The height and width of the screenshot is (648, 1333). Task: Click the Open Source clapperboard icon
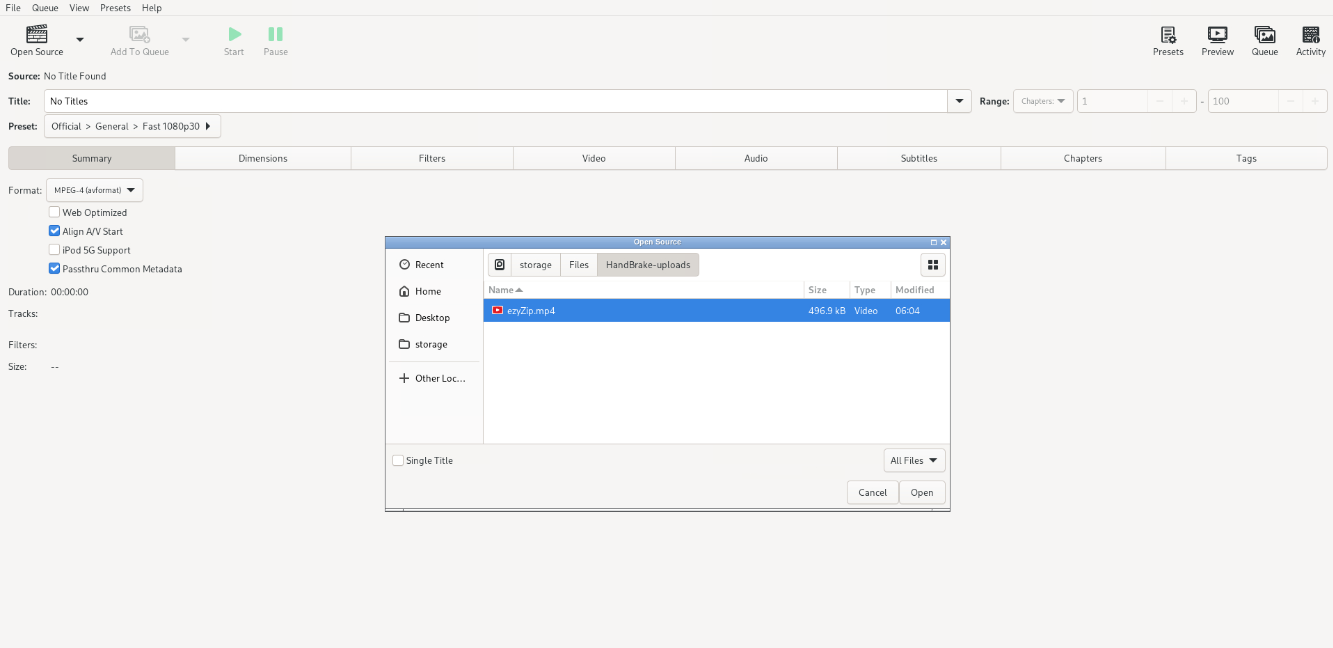click(36, 35)
